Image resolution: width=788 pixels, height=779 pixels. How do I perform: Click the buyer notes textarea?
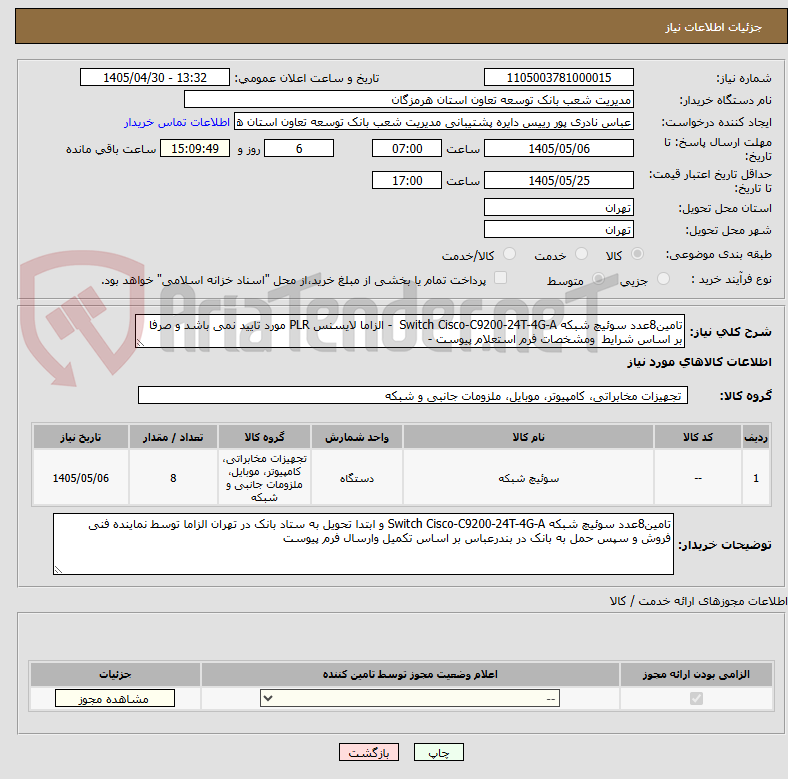(363, 544)
